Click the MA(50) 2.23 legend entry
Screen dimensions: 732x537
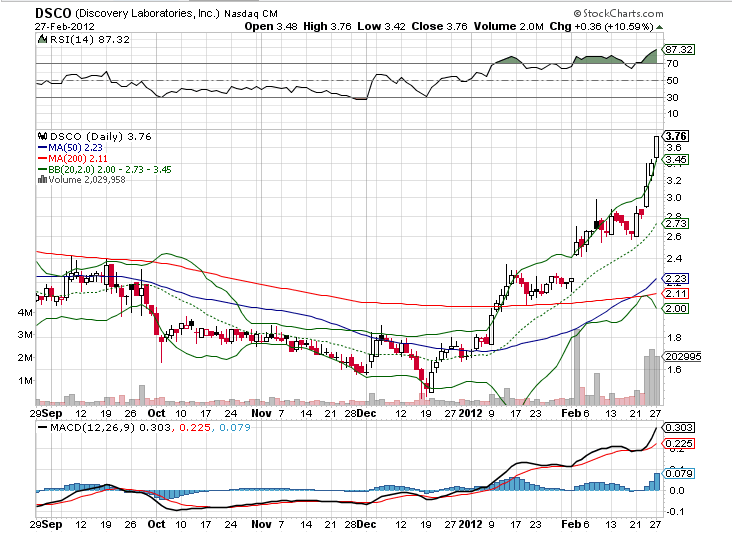(x=75, y=148)
